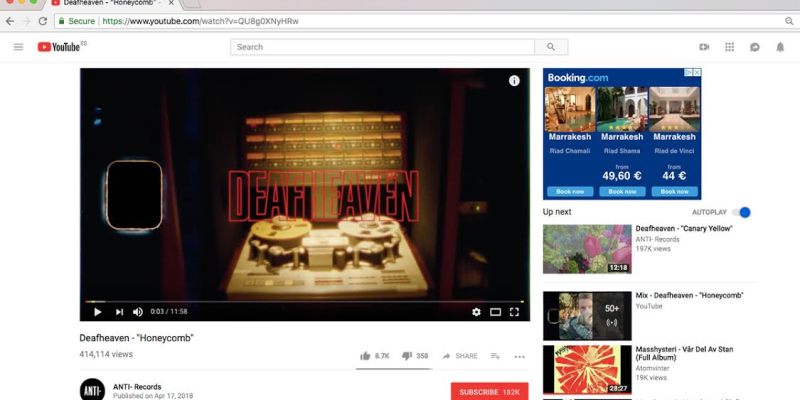Open zoom magnifier icon in address bar
Screen dimensions: 800x400
tap(789, 21)
